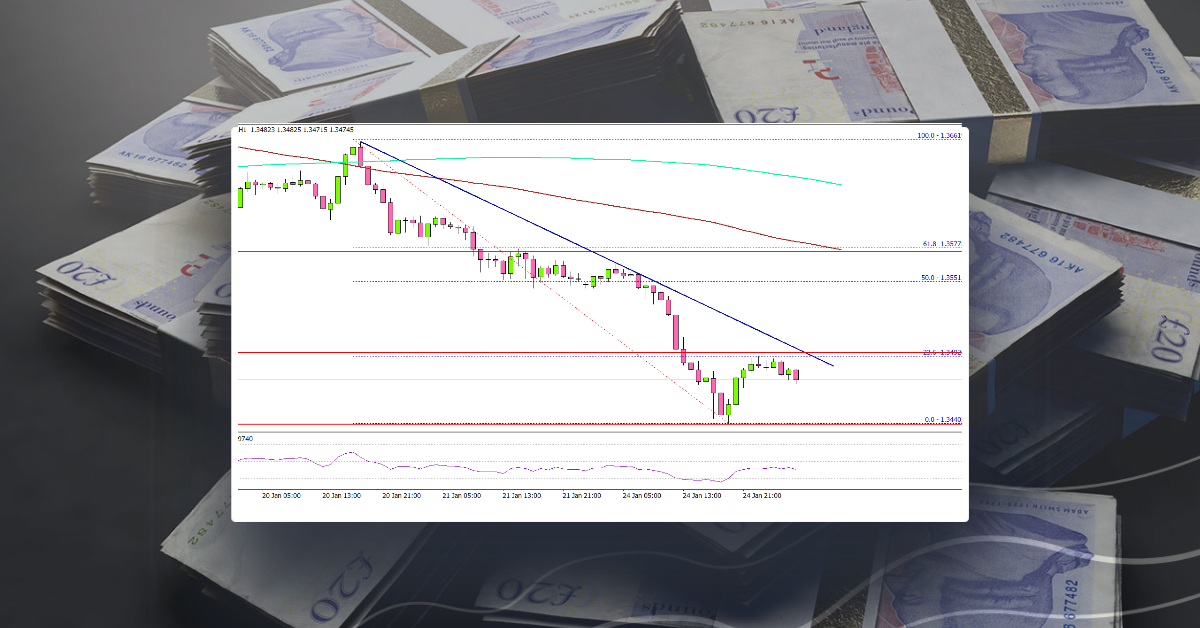Screen dimensions: 1200x628
Task: Click the 9740 indicator value label
Action: [x=244, y=440]
